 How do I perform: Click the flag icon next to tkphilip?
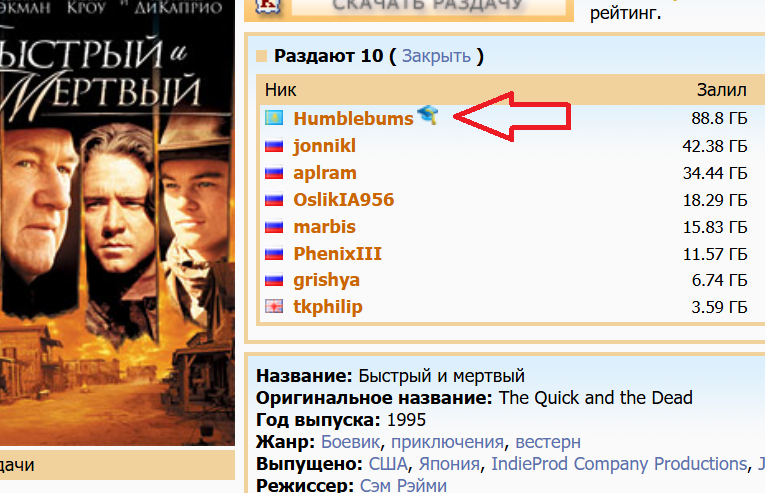[x=274, y=307]
